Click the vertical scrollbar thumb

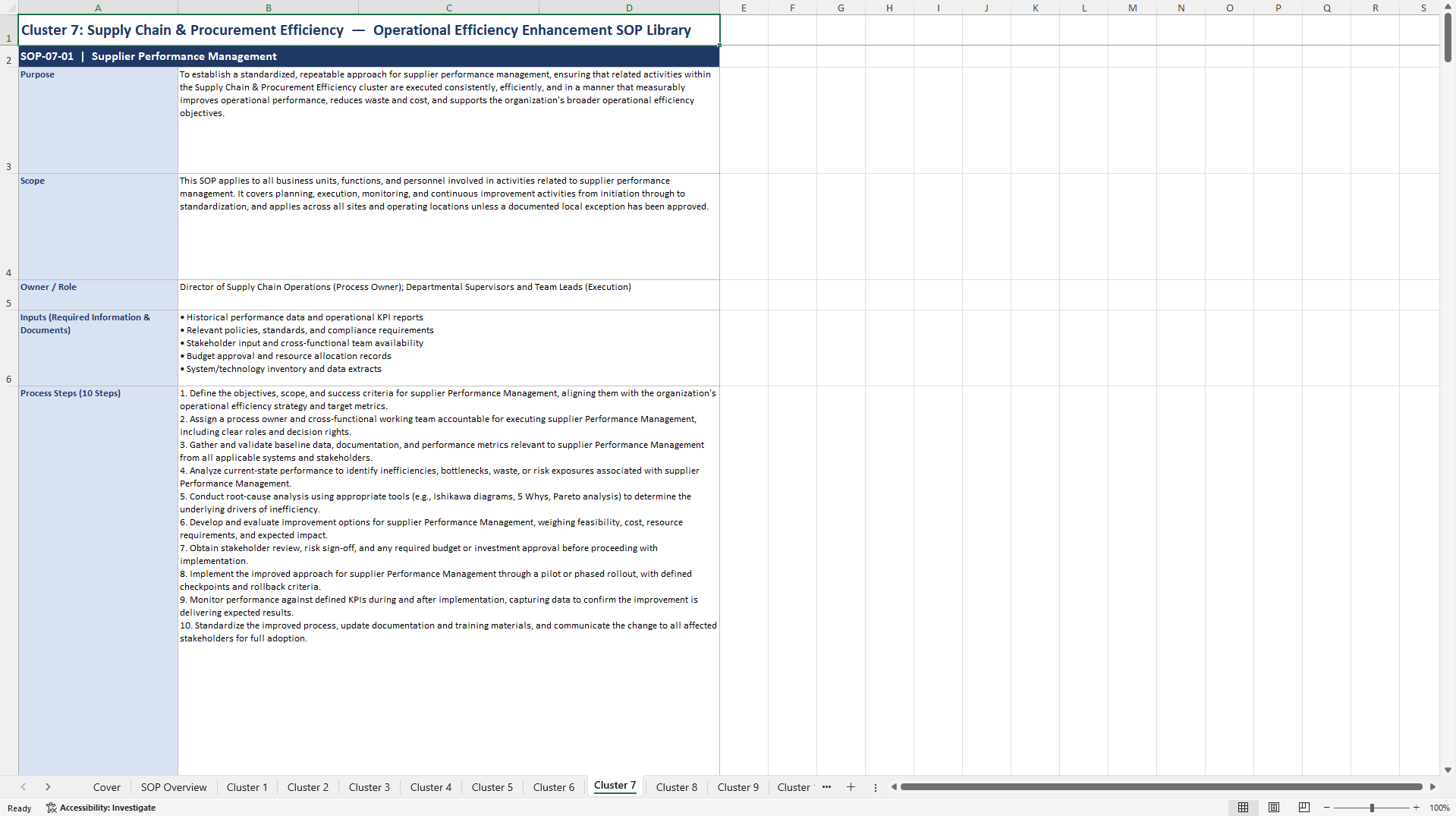pos(1448,38)
